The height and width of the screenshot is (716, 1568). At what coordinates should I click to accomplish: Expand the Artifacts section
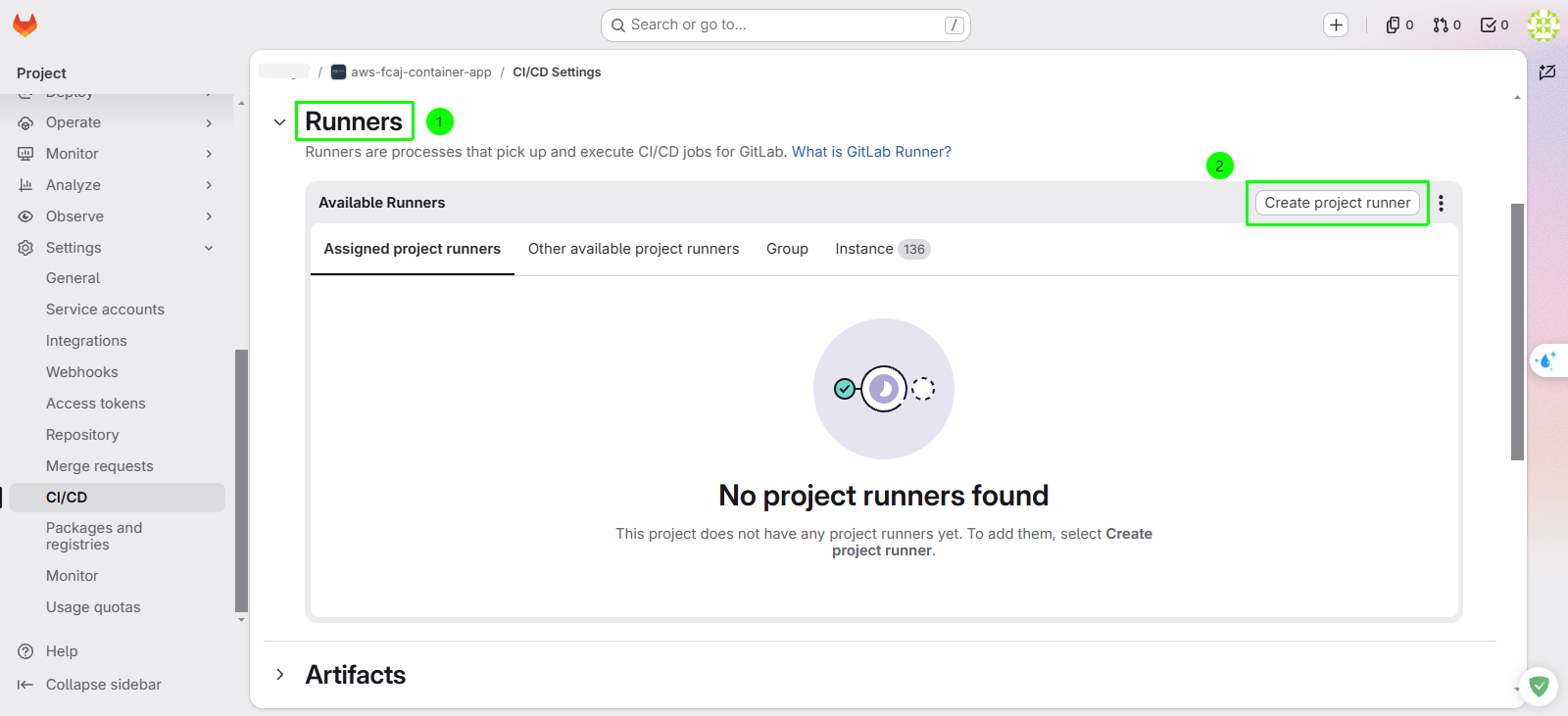280,675
